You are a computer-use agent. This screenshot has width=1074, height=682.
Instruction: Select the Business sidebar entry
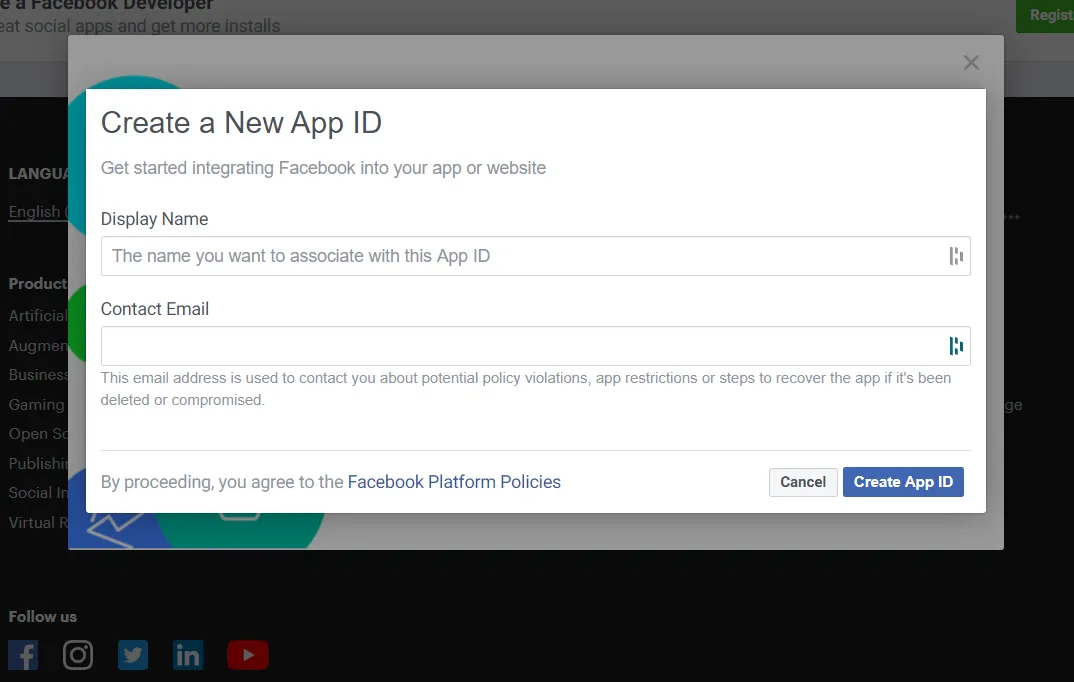click(x=36, y=375)
